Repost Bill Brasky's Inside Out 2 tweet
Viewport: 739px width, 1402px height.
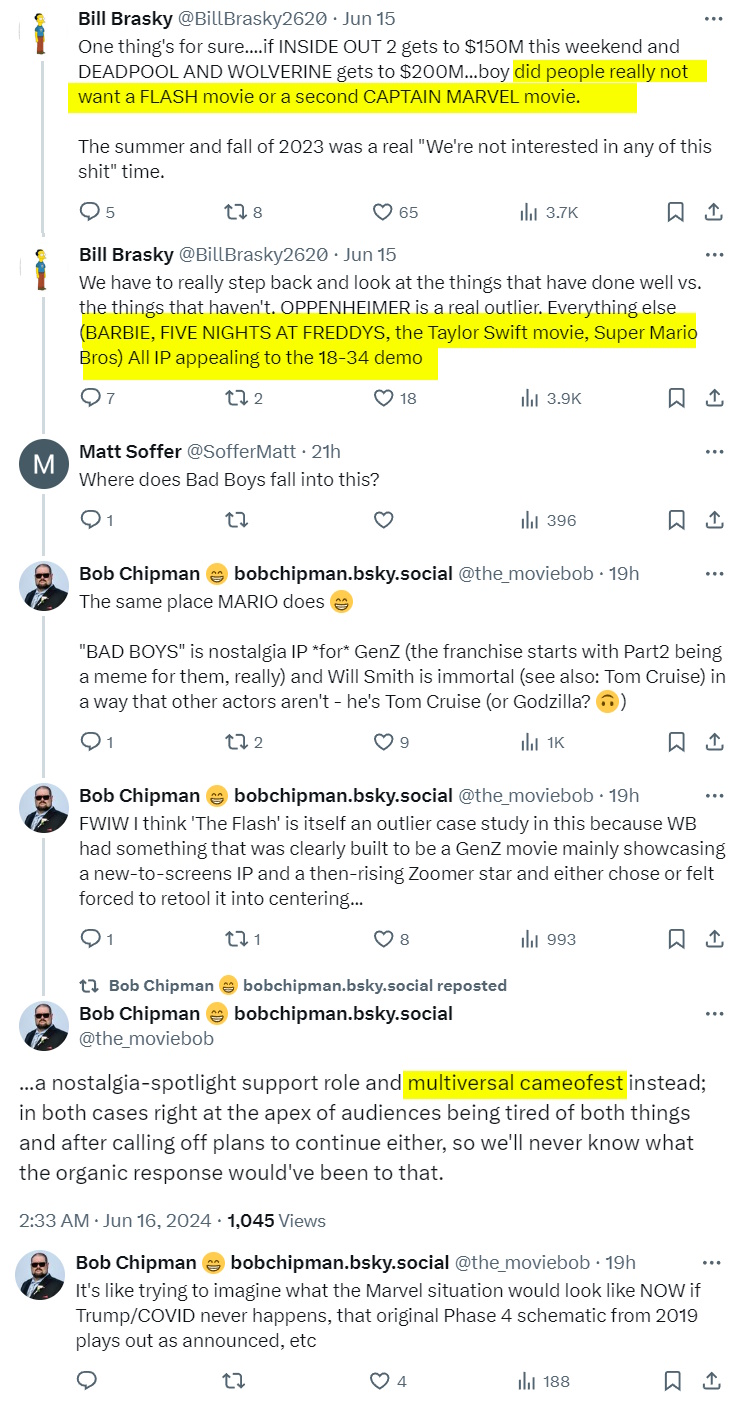235,212
